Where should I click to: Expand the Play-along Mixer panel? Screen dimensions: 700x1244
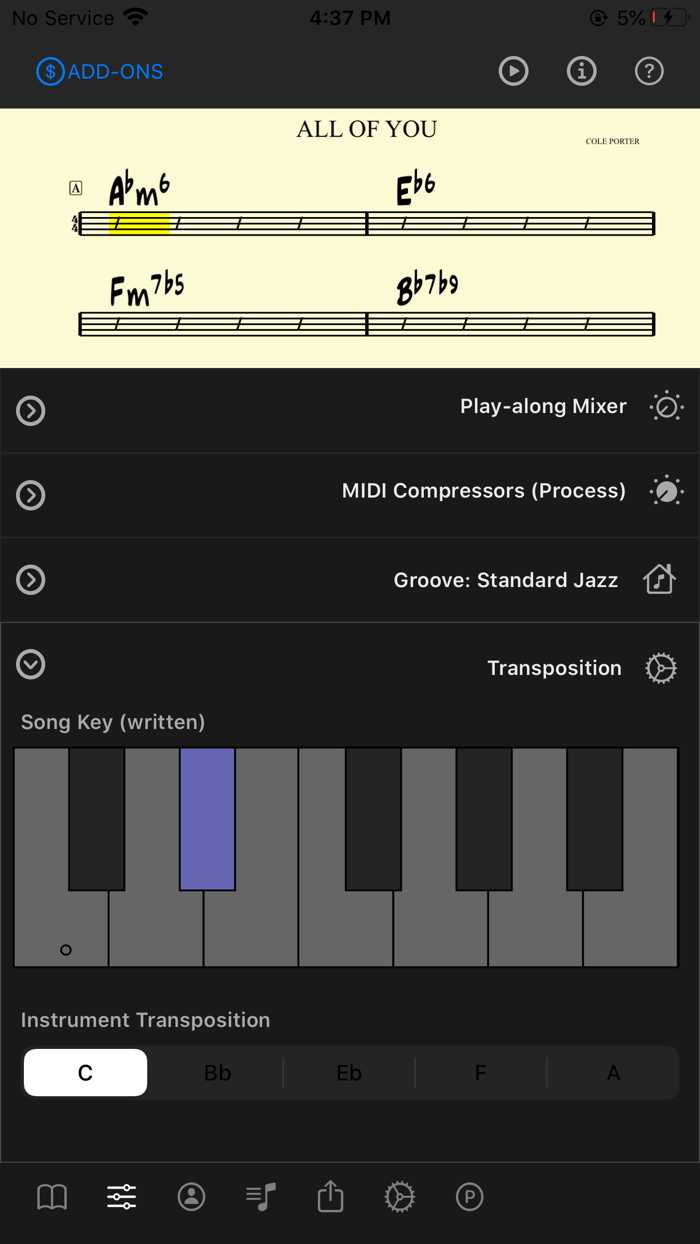coord(30,410)
